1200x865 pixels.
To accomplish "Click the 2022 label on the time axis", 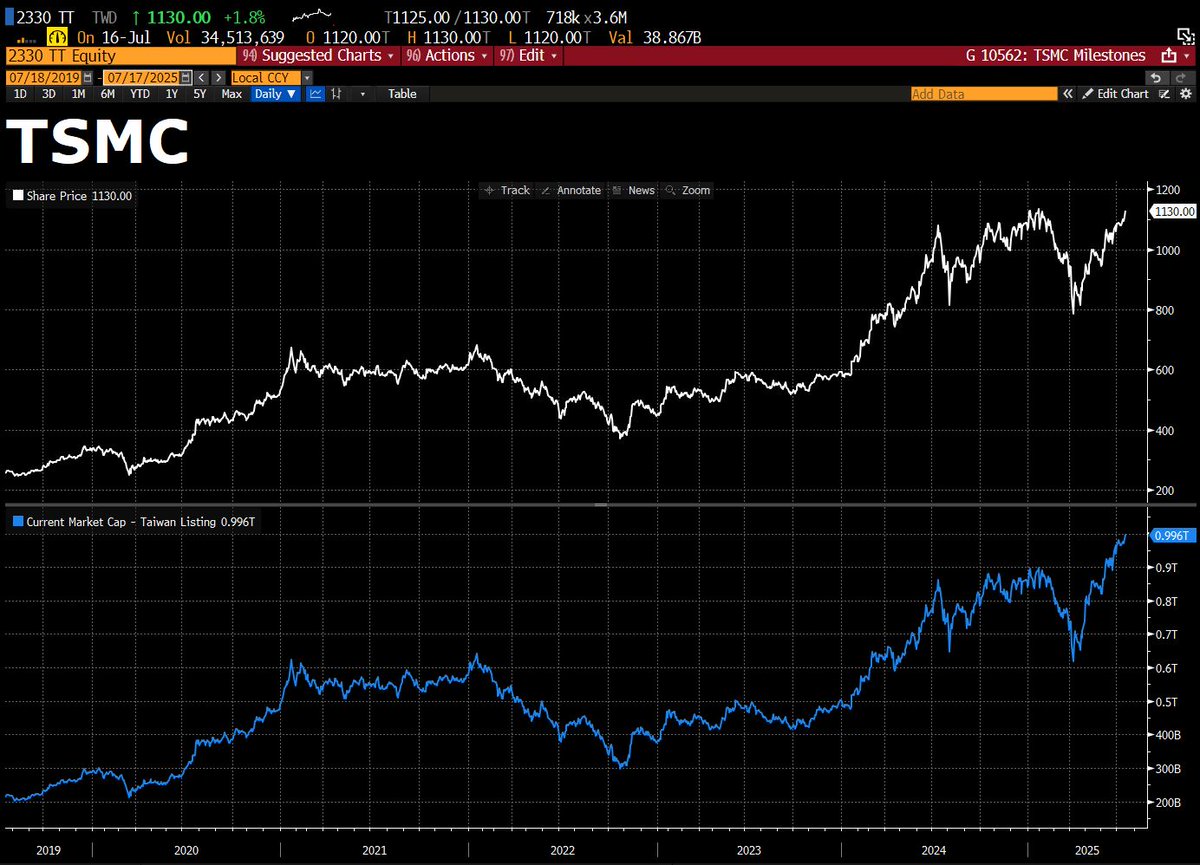I will 561,851.
